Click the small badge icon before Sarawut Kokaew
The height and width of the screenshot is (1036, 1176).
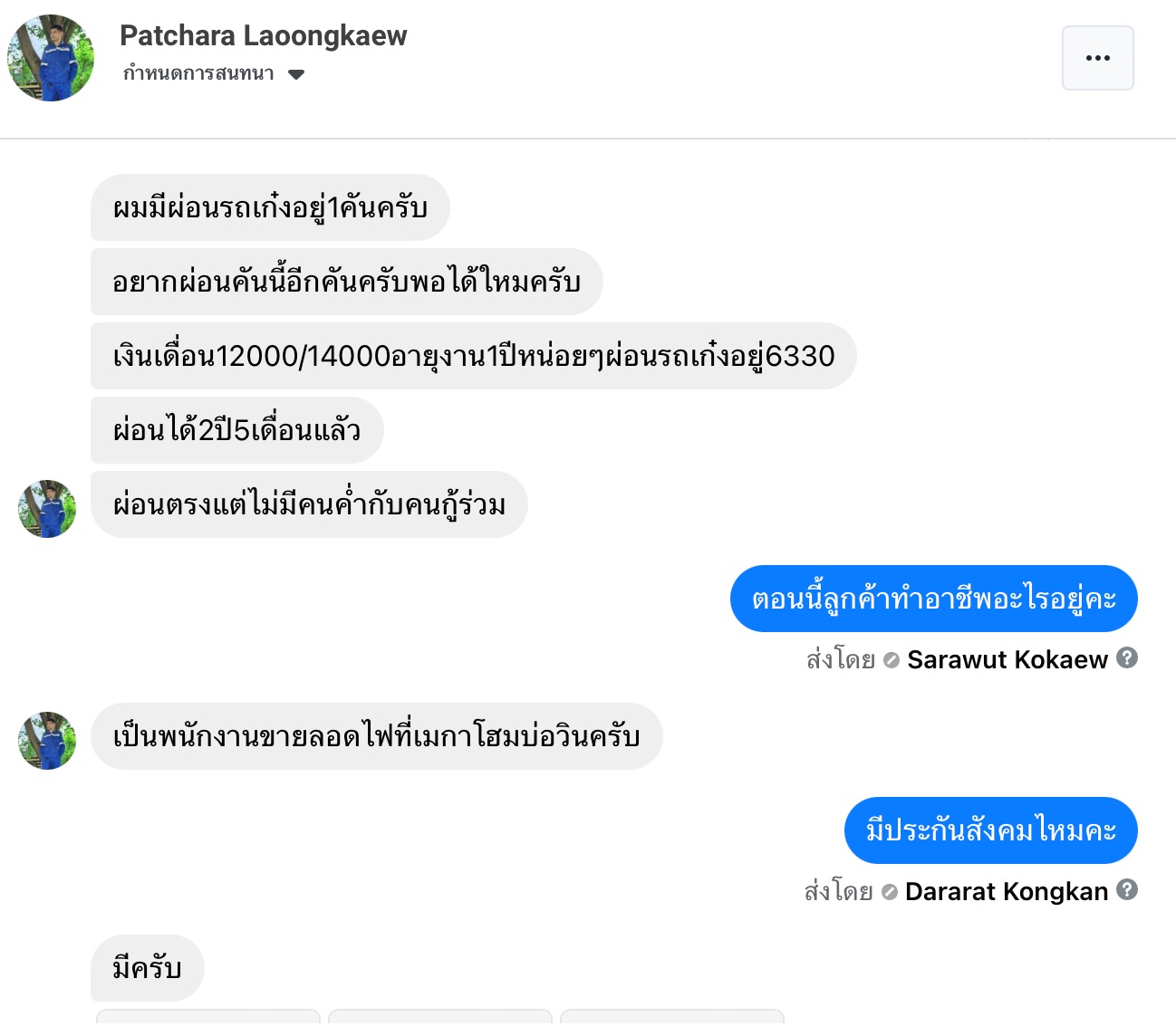tap(891, 660)
